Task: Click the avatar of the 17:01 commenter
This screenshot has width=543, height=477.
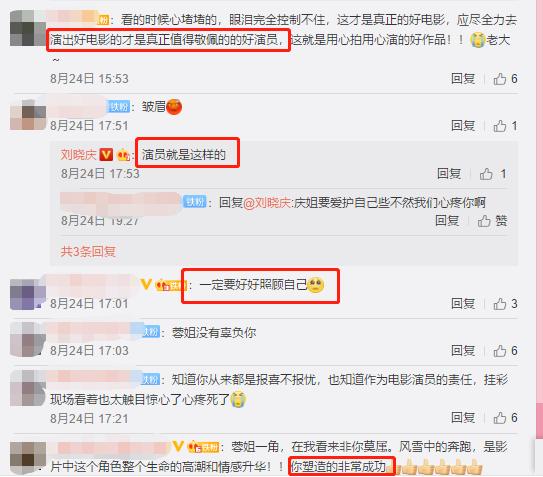Action: point(28,294)
